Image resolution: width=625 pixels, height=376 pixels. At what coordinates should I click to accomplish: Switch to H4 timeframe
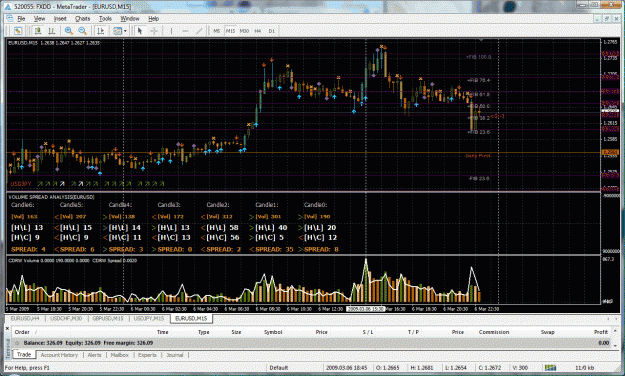(258, 31)
